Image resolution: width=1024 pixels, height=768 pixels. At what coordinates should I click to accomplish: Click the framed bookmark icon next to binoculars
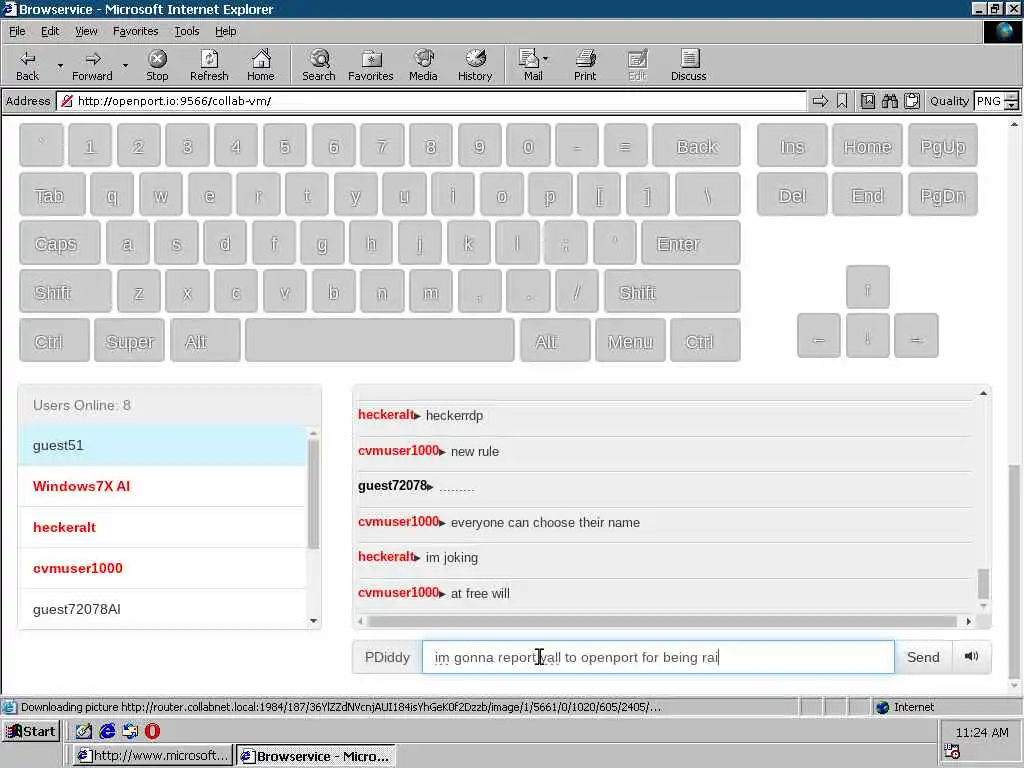pyautogui.click(x=867, y=101)
